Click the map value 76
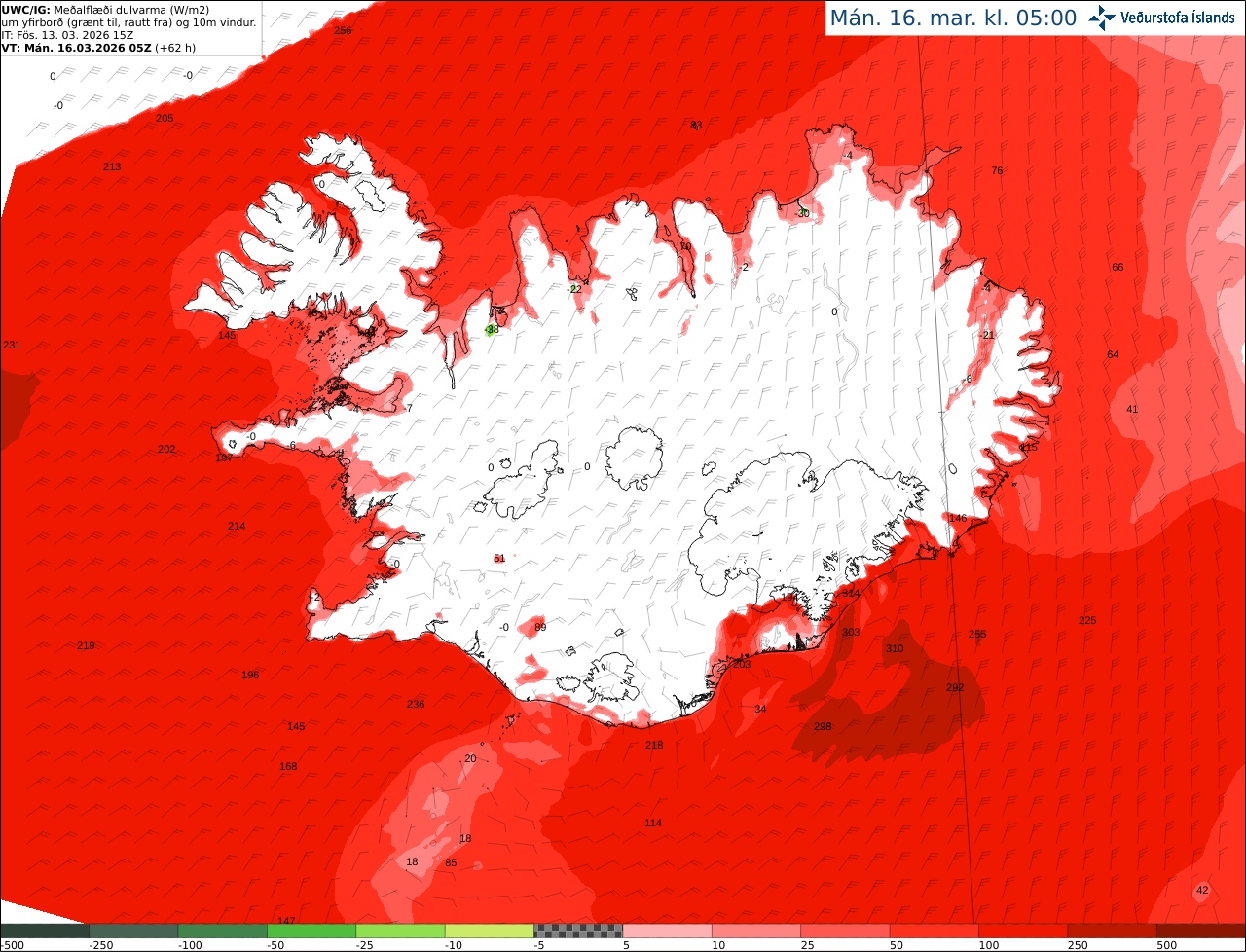This screenshot has height=952, width=1246. click(997, 170)
